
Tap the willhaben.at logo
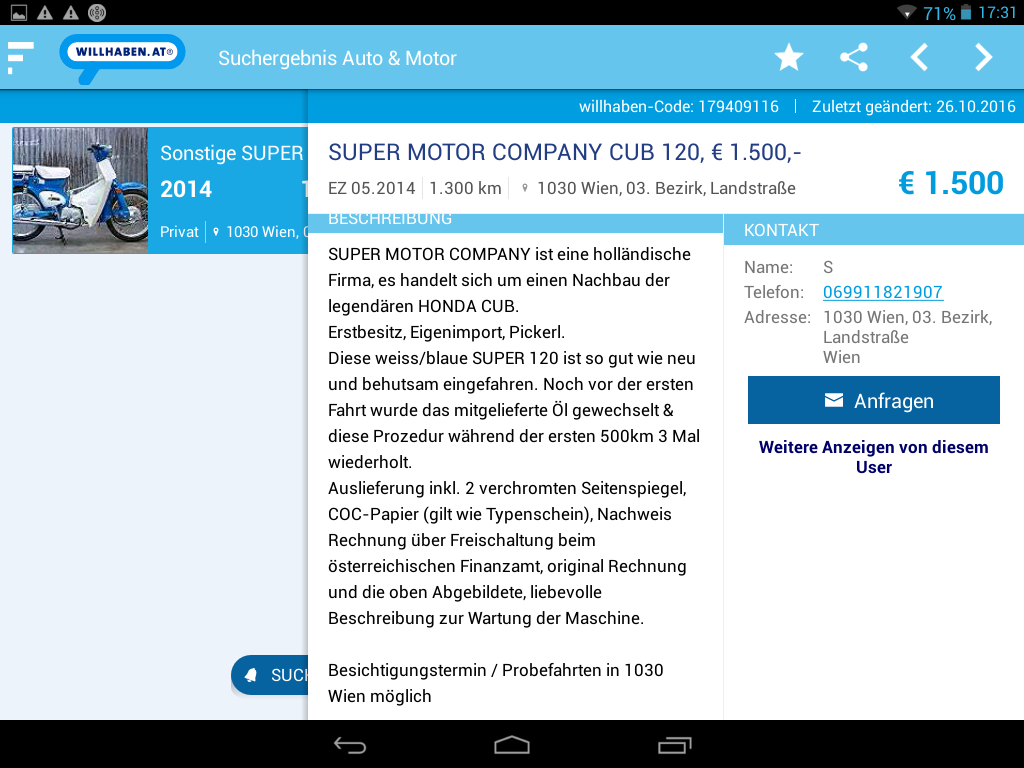pos(122,56)
